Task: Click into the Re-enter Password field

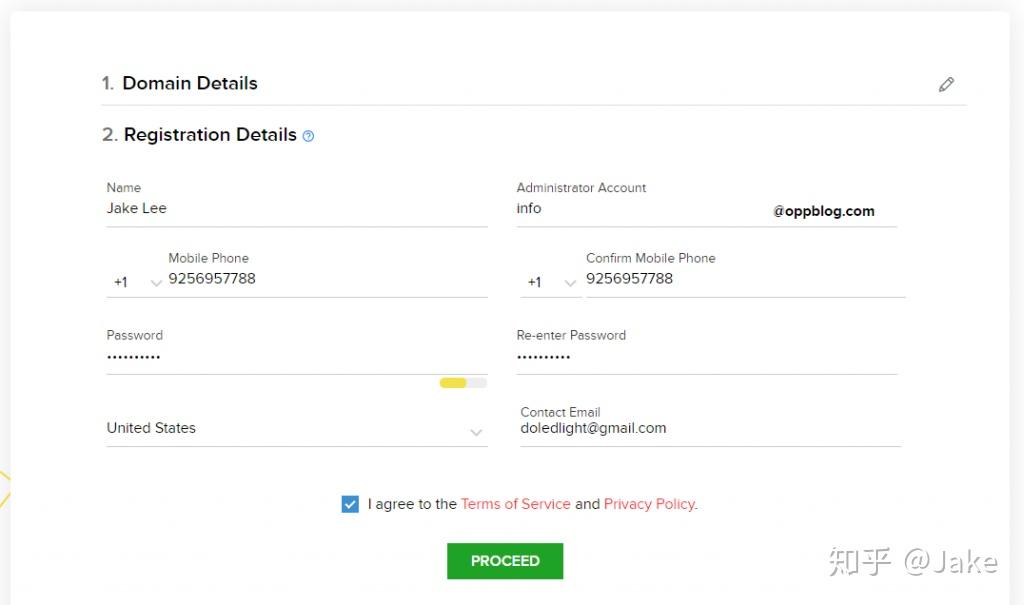Action: coord(706,357)
